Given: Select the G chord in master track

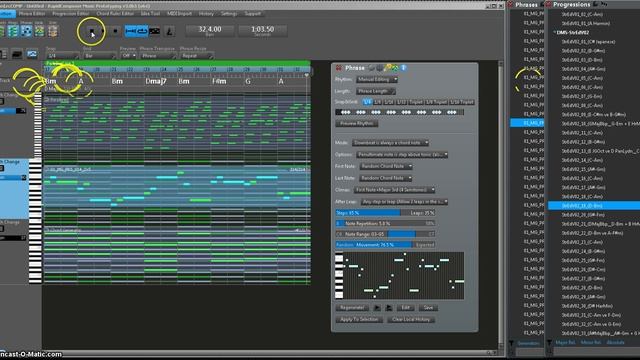Looking at the screenshot, I should point(248,81).
